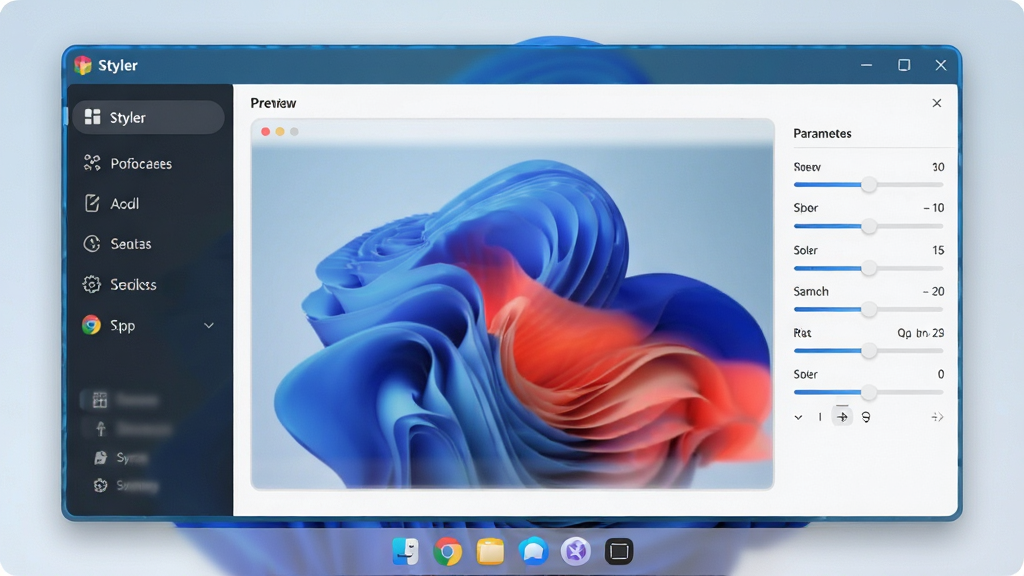1024x576 pixels.
Task: Click the Rat value "Op bn 29"
Action: tap(921, 333)
